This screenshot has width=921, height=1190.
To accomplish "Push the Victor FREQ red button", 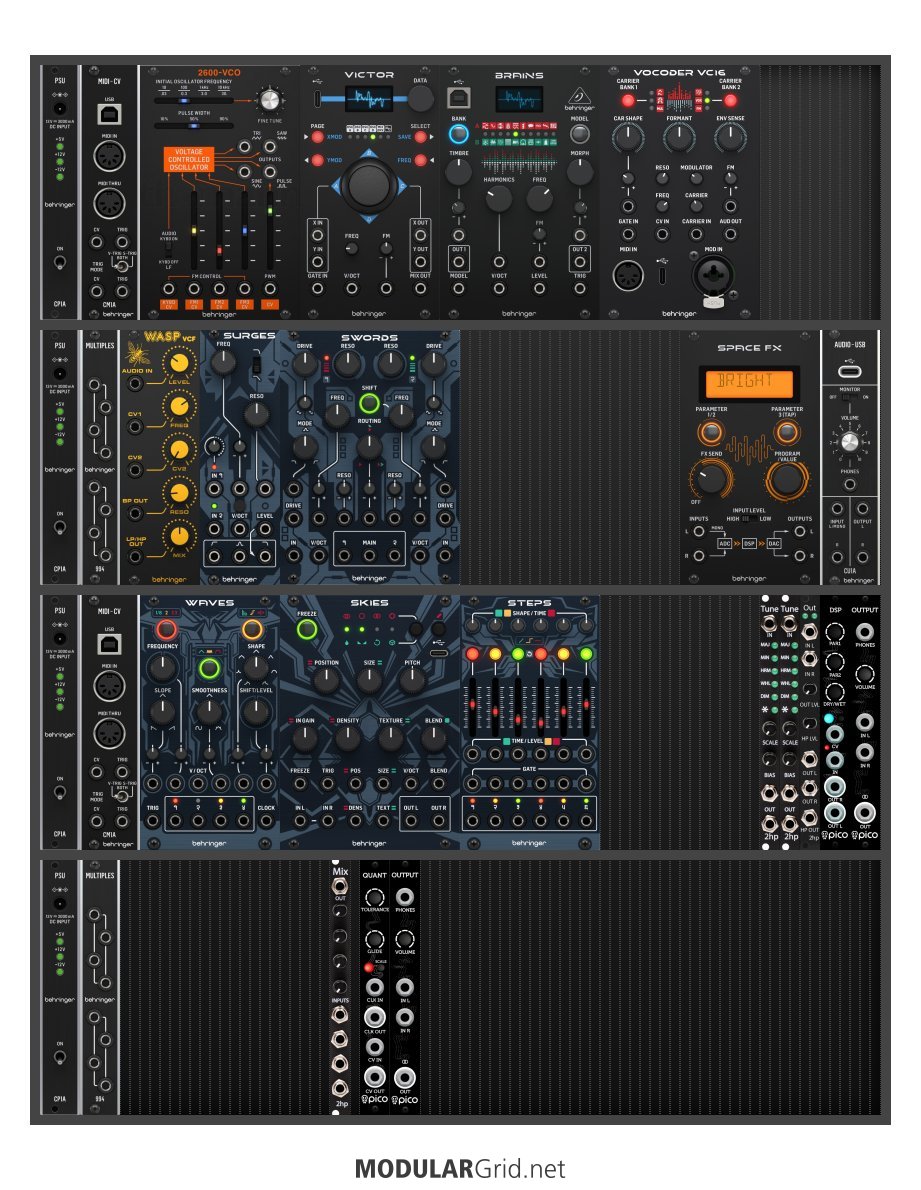I will click(x=420, y=161).
